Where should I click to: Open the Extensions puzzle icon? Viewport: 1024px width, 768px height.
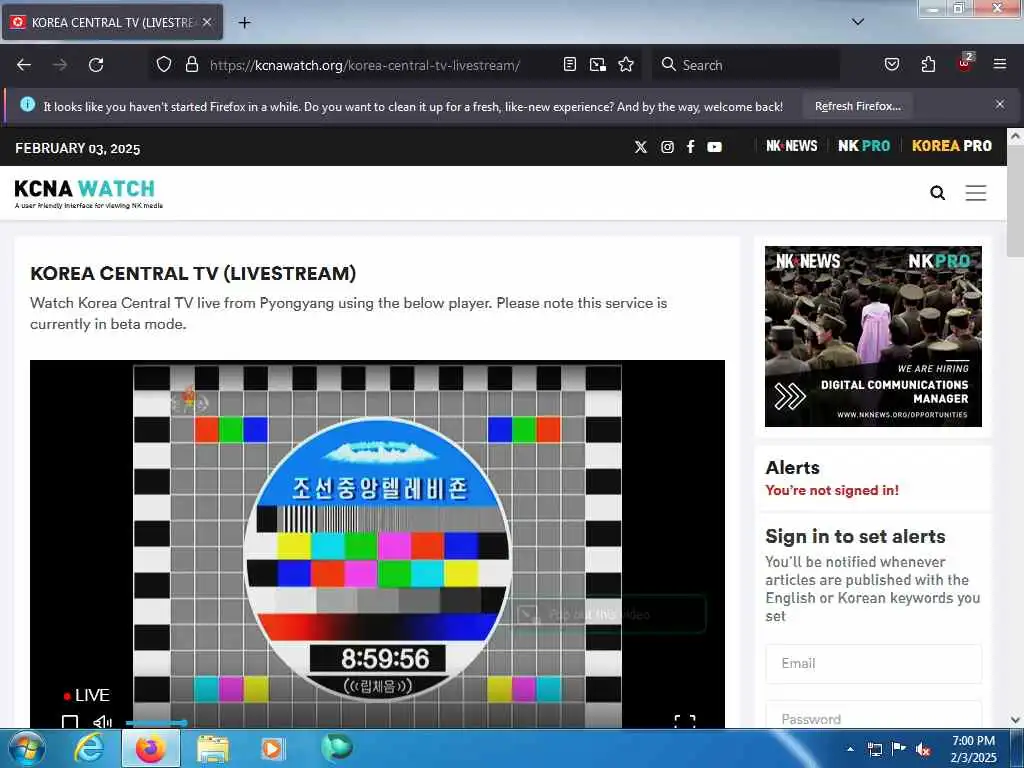tap(928, 64)
